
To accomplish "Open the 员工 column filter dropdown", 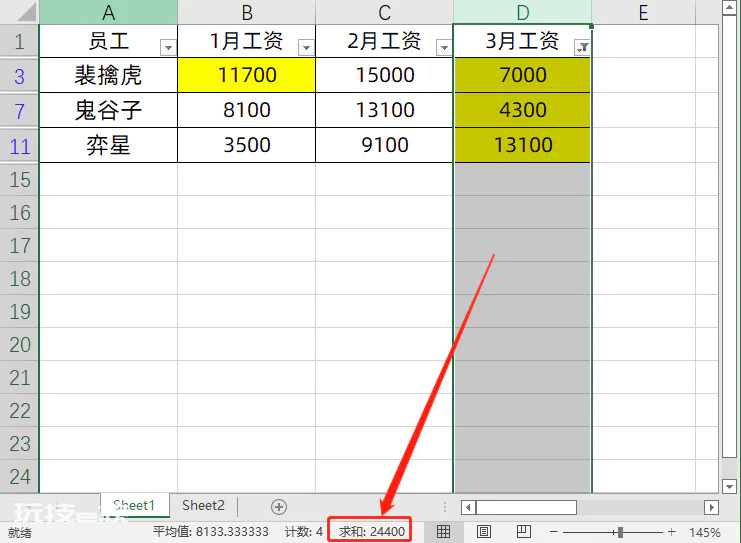I will (x=168, y=47).
